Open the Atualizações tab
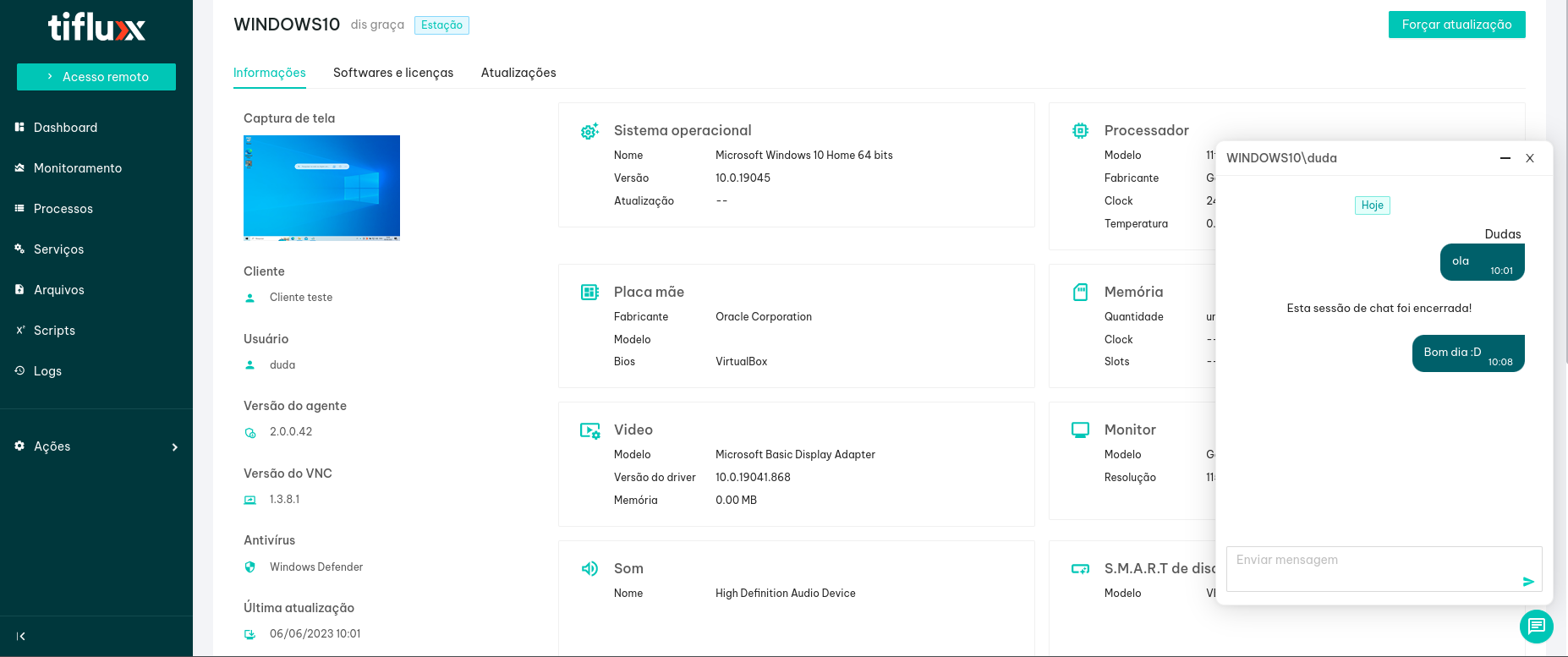Image resolution: width=1568 pixels, height=657 pixels. coord(518,73)
